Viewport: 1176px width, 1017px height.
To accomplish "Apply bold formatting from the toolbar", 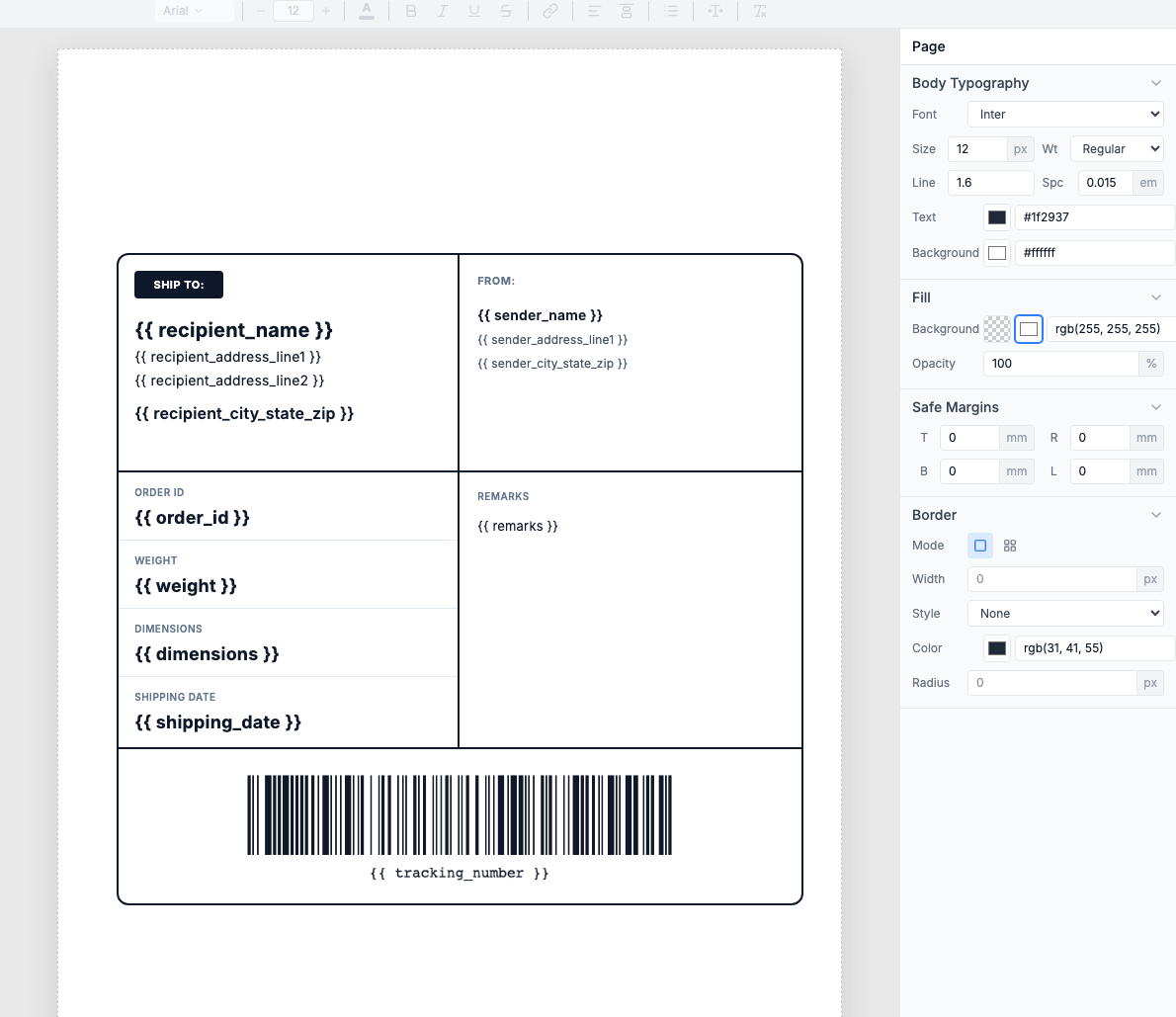I will pyautogui.click(x=411, y=11).
